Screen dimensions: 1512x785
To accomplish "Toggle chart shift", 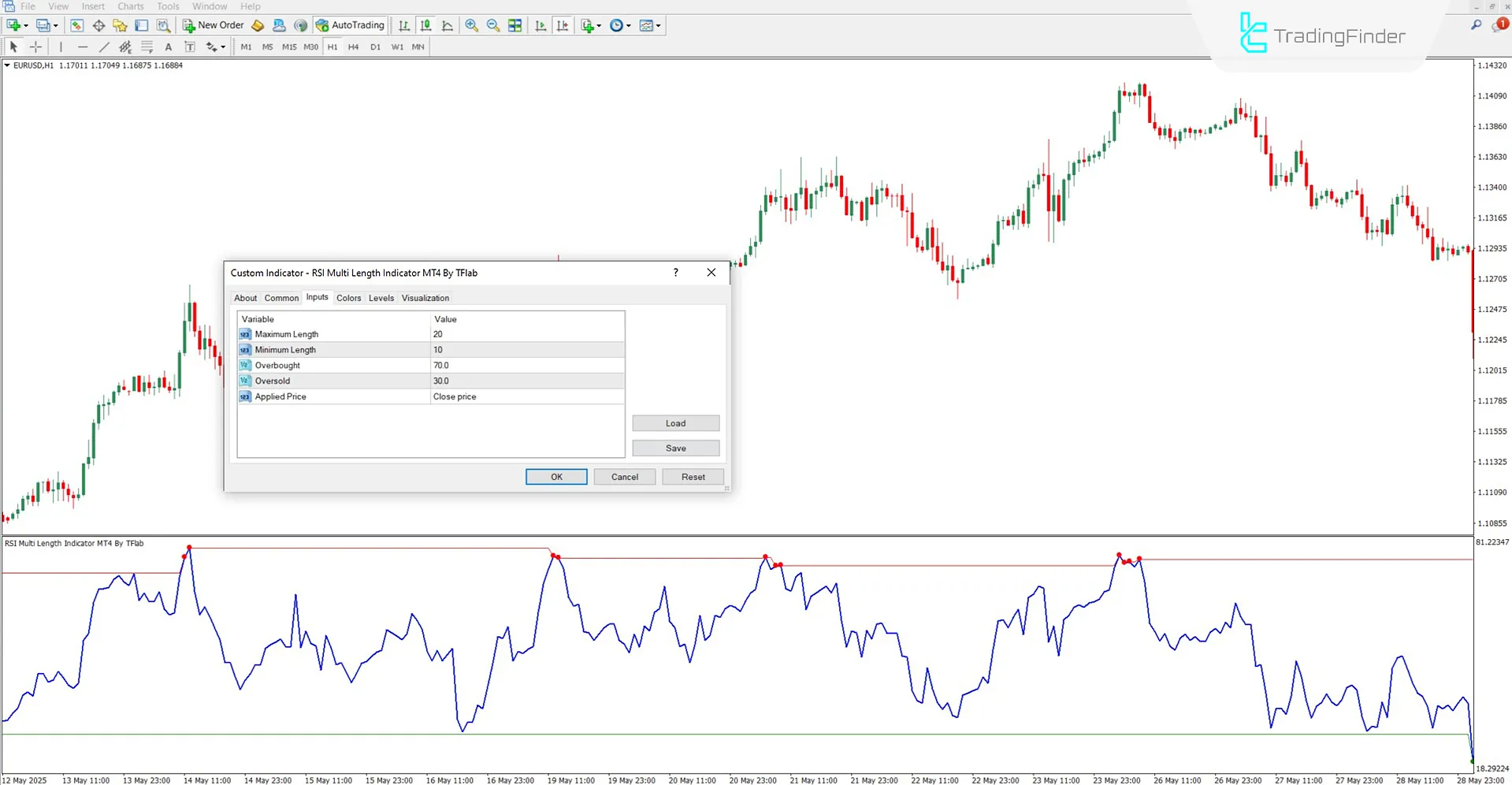I will coord(563,25).
